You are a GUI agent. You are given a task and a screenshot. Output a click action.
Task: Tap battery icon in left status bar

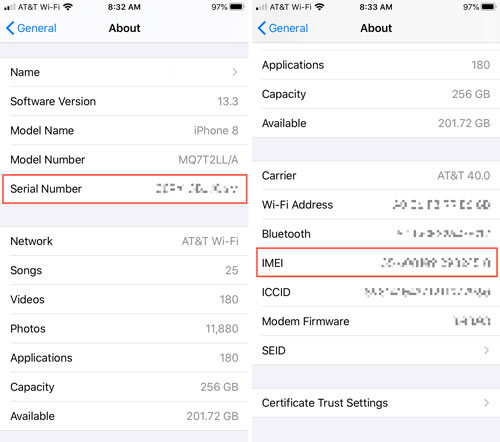[237, 7]
